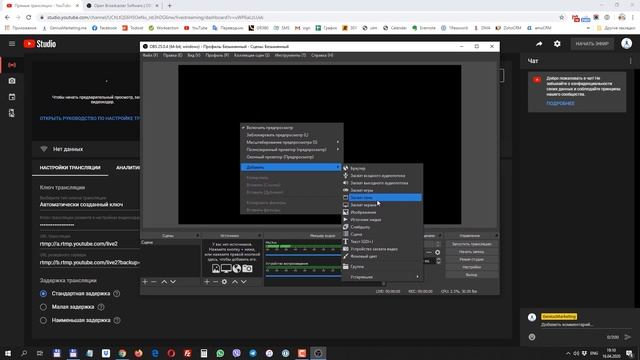Select Стандартная задержка radio button
The height and width of the screenshot is (360, 640).
(x=43, y=293)
